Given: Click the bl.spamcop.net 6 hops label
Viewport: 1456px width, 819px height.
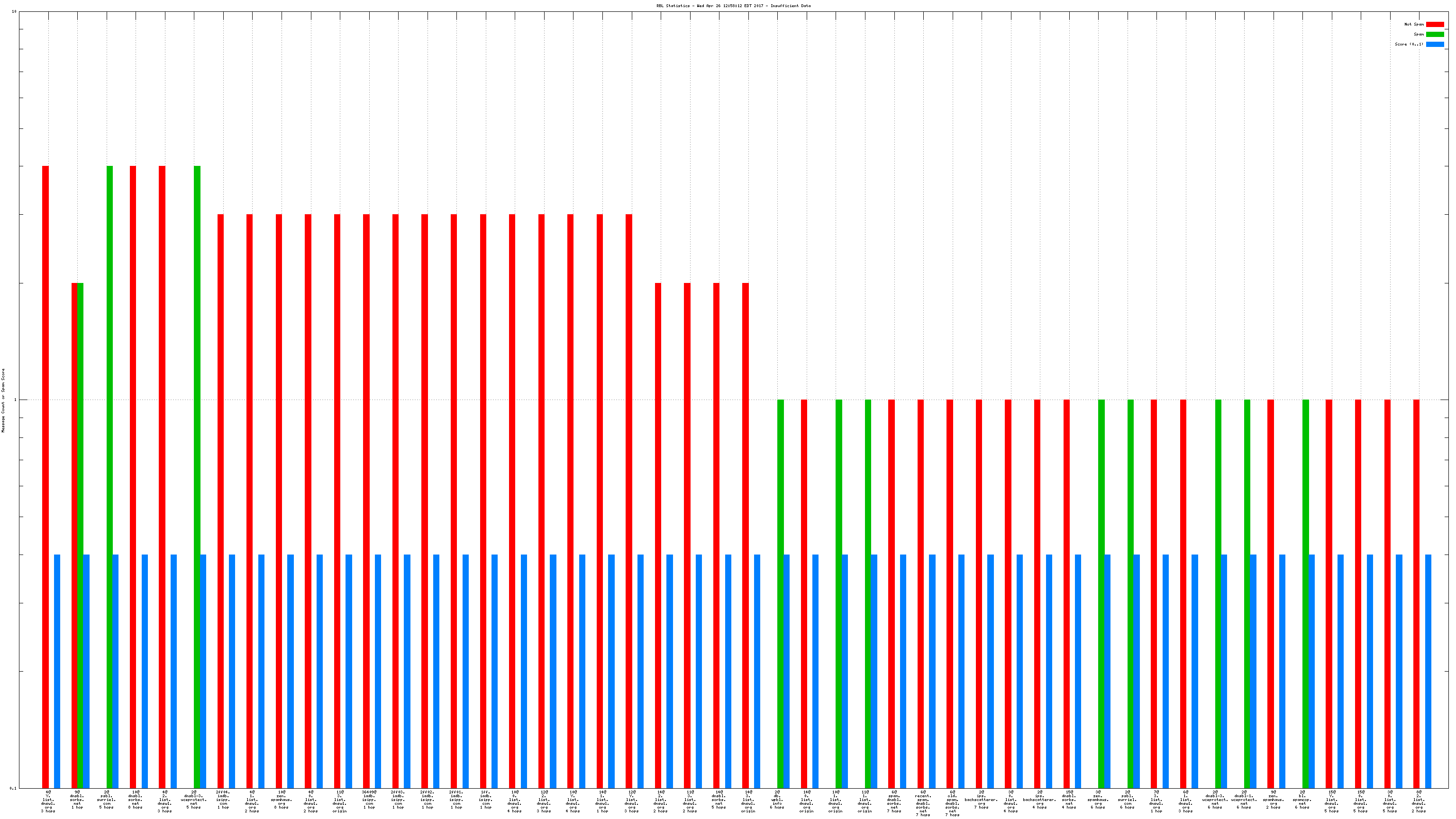Looking at the screenshot, I should click(x=1302, y=800).
